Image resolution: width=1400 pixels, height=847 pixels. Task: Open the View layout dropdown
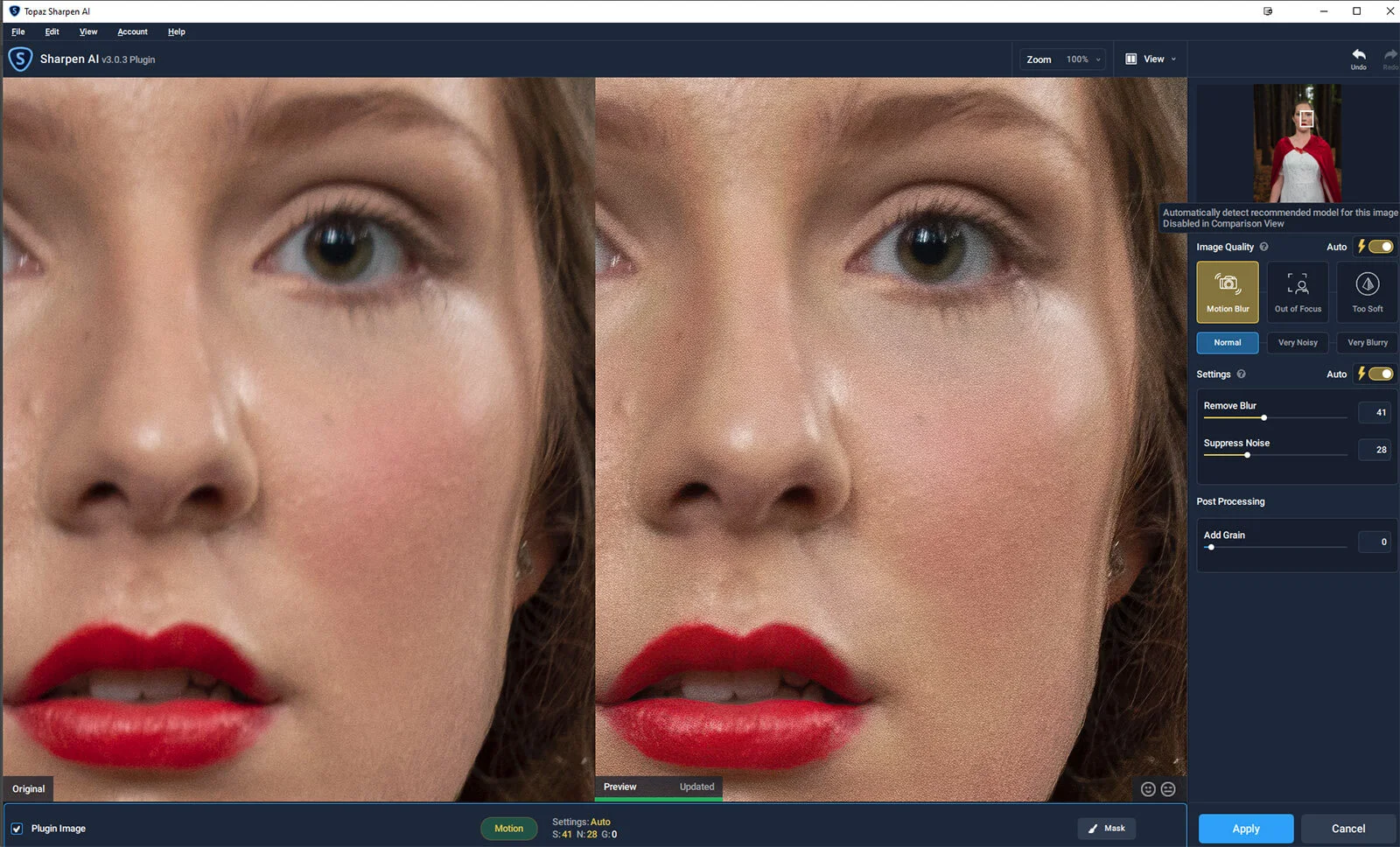(1151, 59)
